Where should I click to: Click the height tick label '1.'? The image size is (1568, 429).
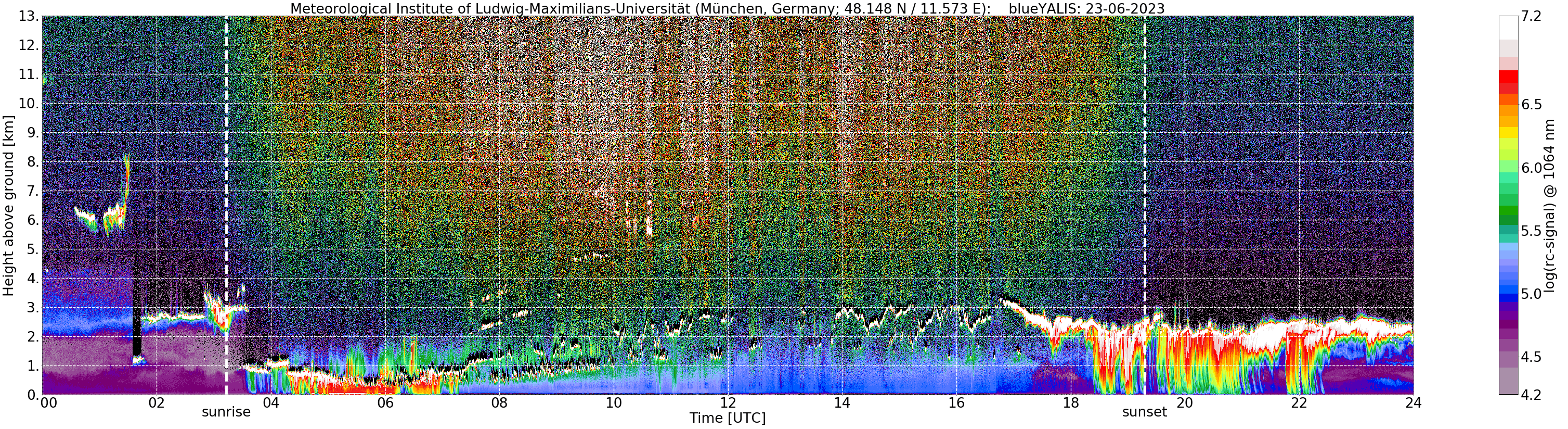click(x=33, y=366)
